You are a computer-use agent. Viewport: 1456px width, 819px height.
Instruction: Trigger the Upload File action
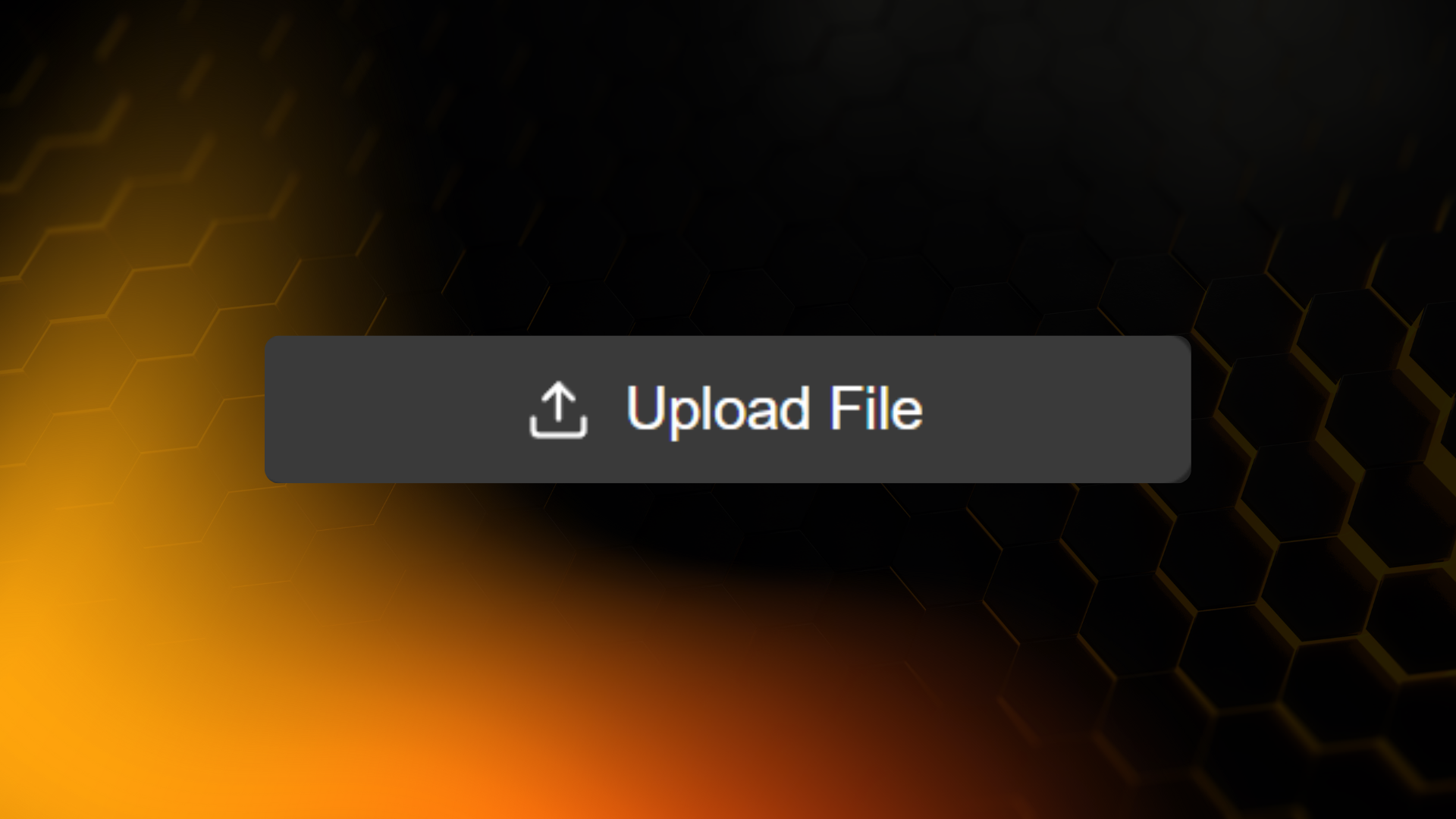click(728, 409)
